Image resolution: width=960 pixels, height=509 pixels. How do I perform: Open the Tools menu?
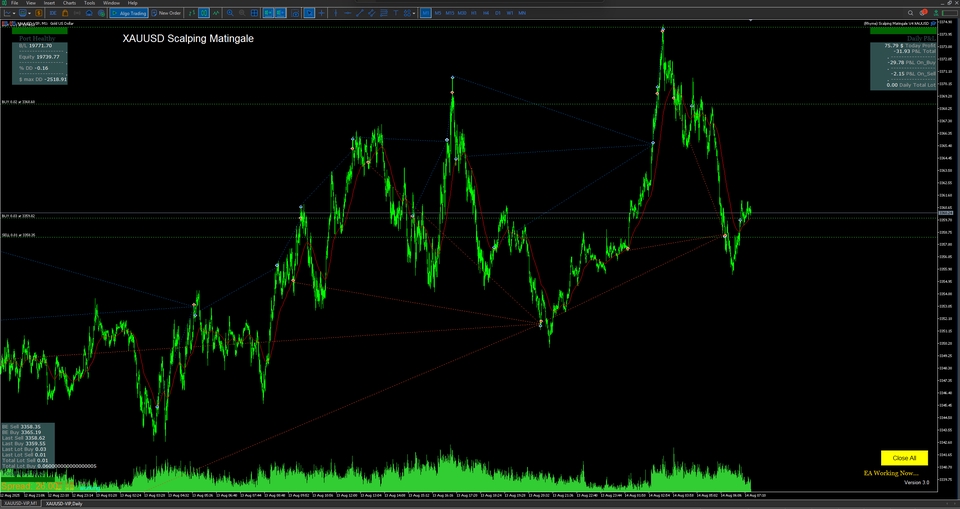[x=89, y=4]
